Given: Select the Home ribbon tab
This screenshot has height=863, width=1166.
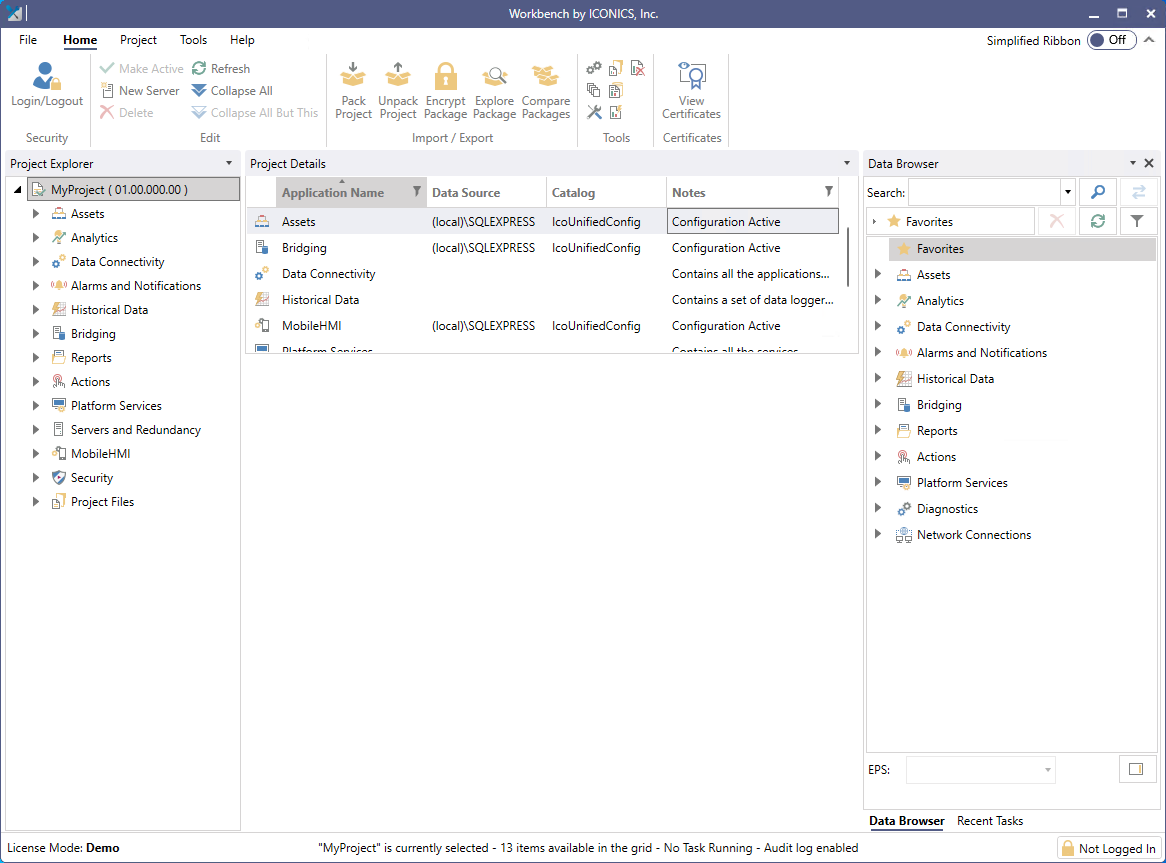Looking at the screenshot, I should pyautogui.click(x=80, y=40).
